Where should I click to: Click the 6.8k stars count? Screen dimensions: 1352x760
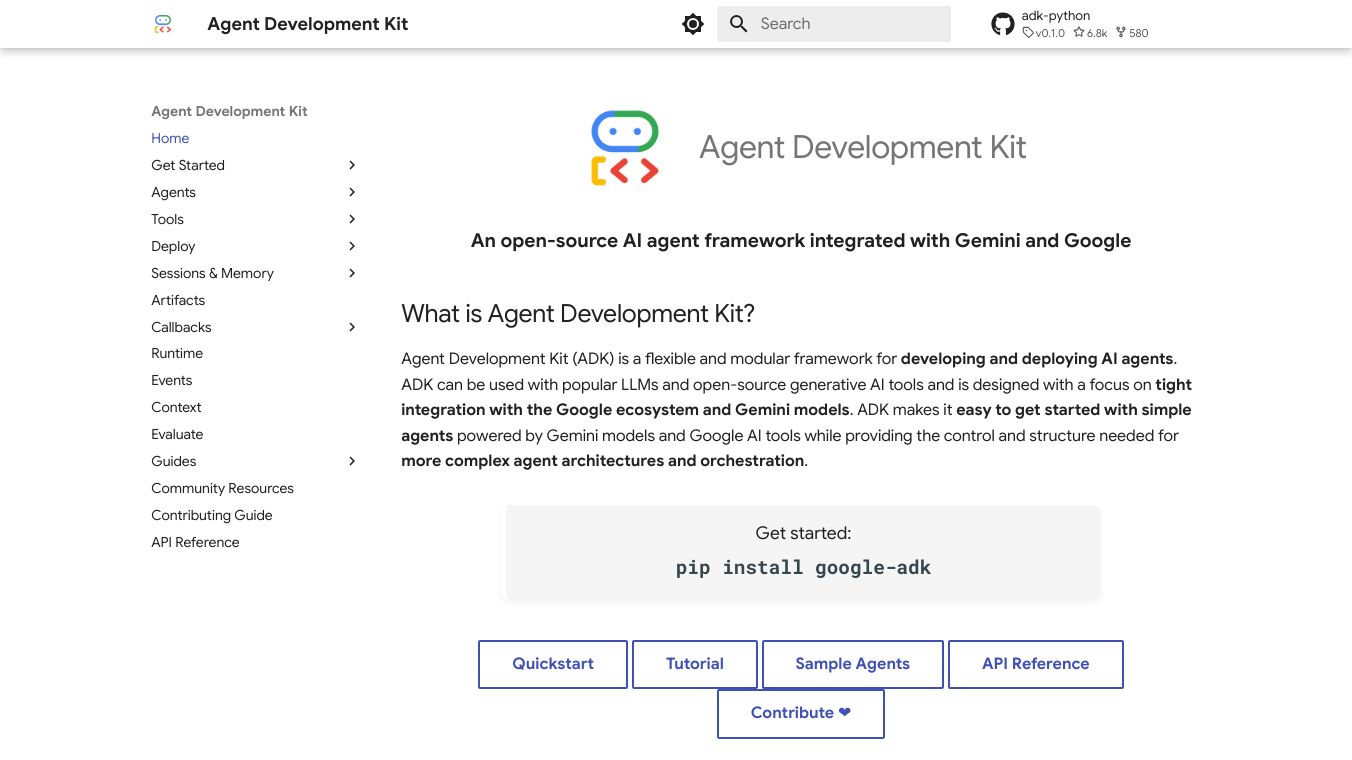click(x=1090, y=33)
